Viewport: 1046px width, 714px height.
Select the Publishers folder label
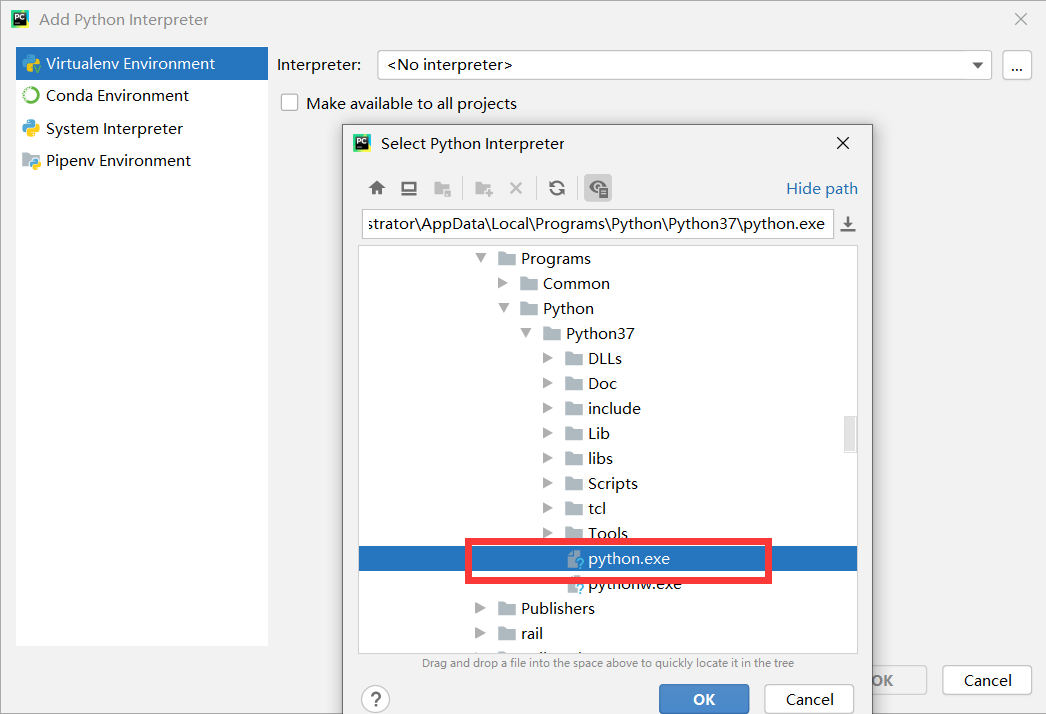coord(558,609)
